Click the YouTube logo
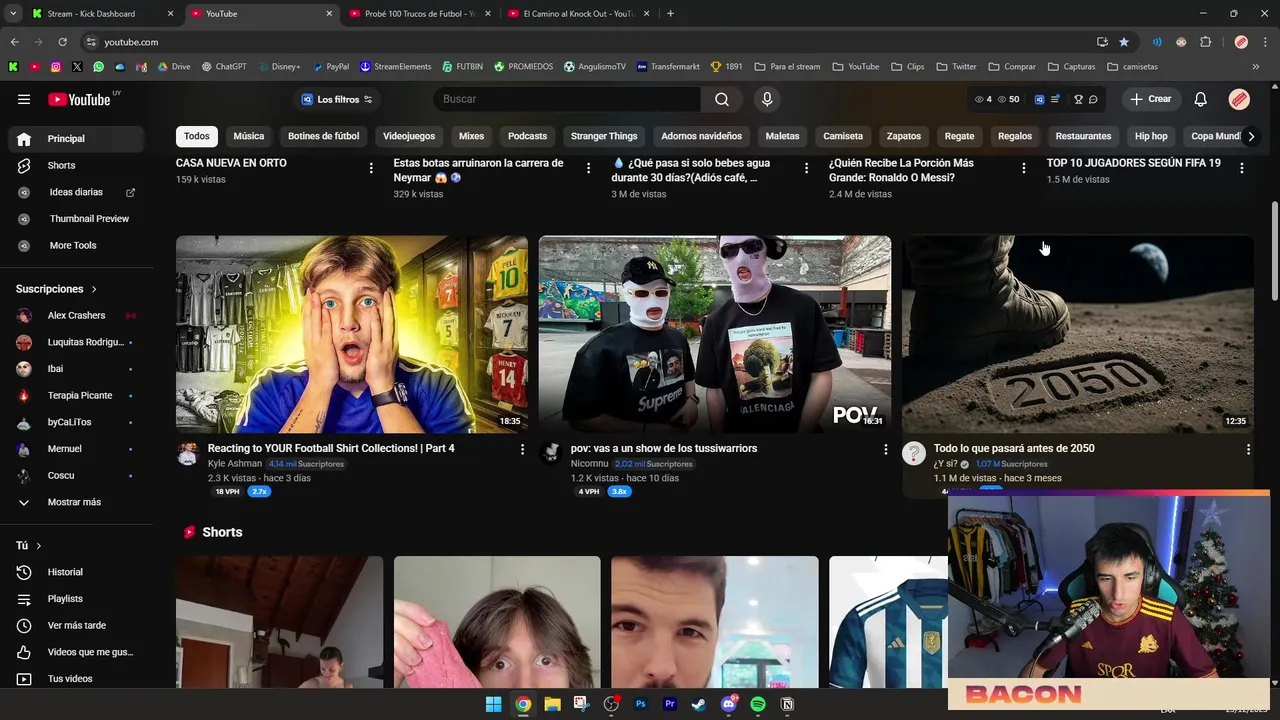 point(79,99)
